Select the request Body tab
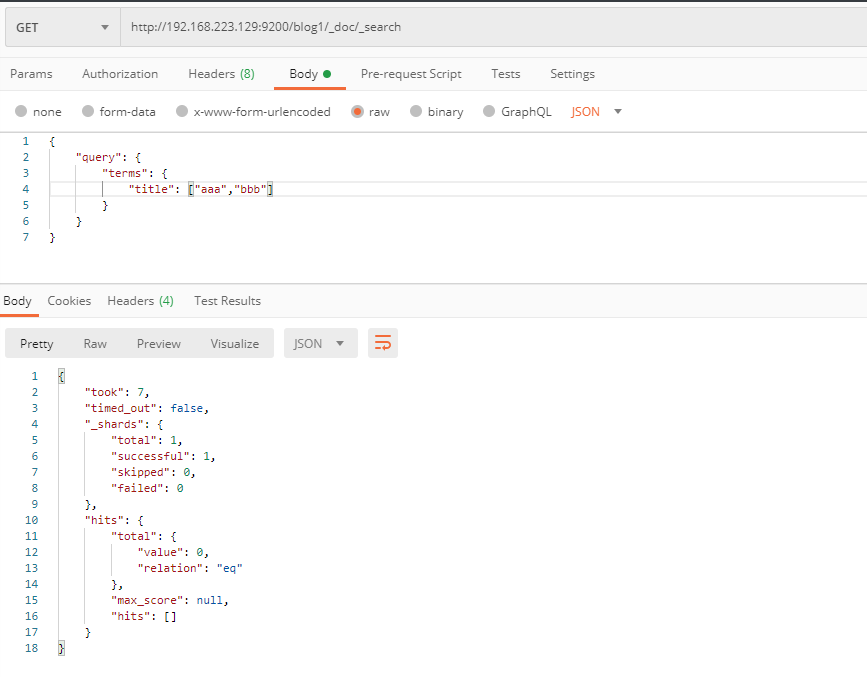The image size is (867, 677). (310, 74)
